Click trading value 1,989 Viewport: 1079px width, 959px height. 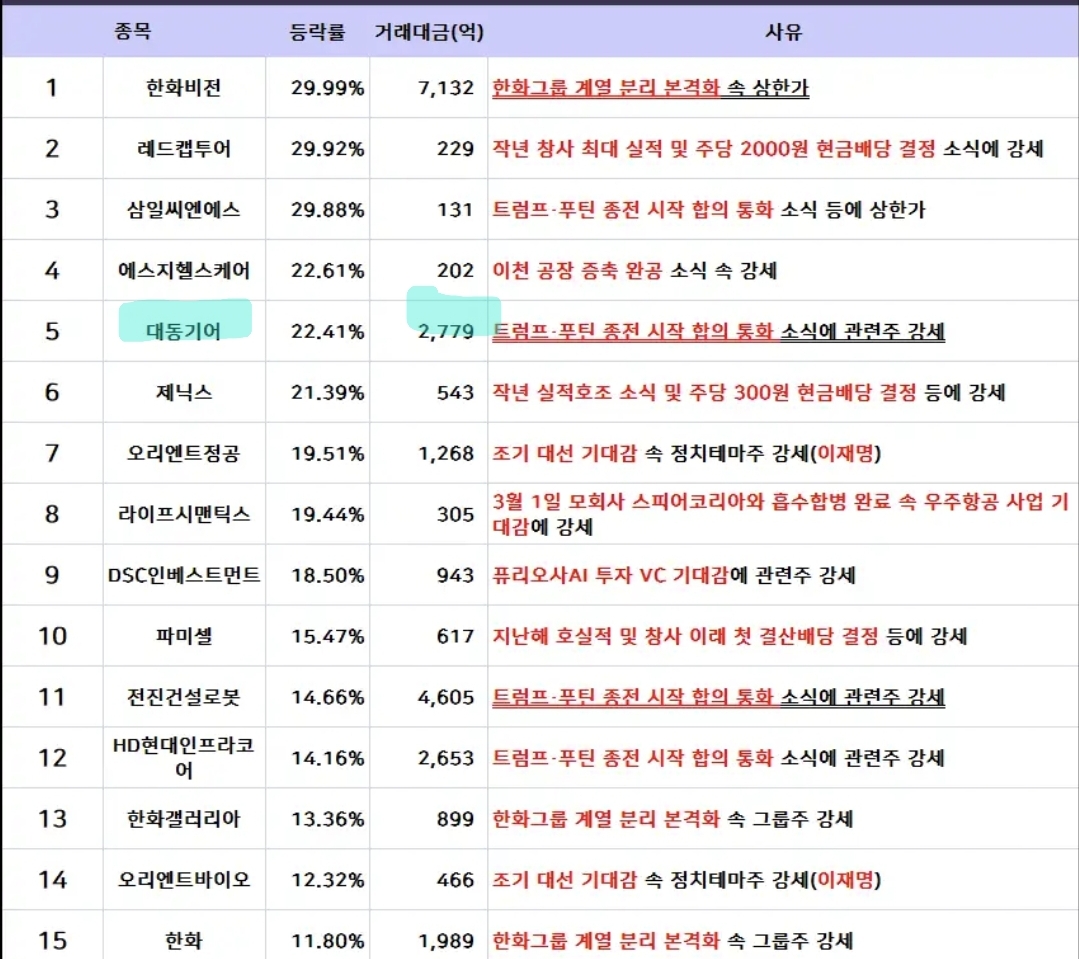(446, 940)
